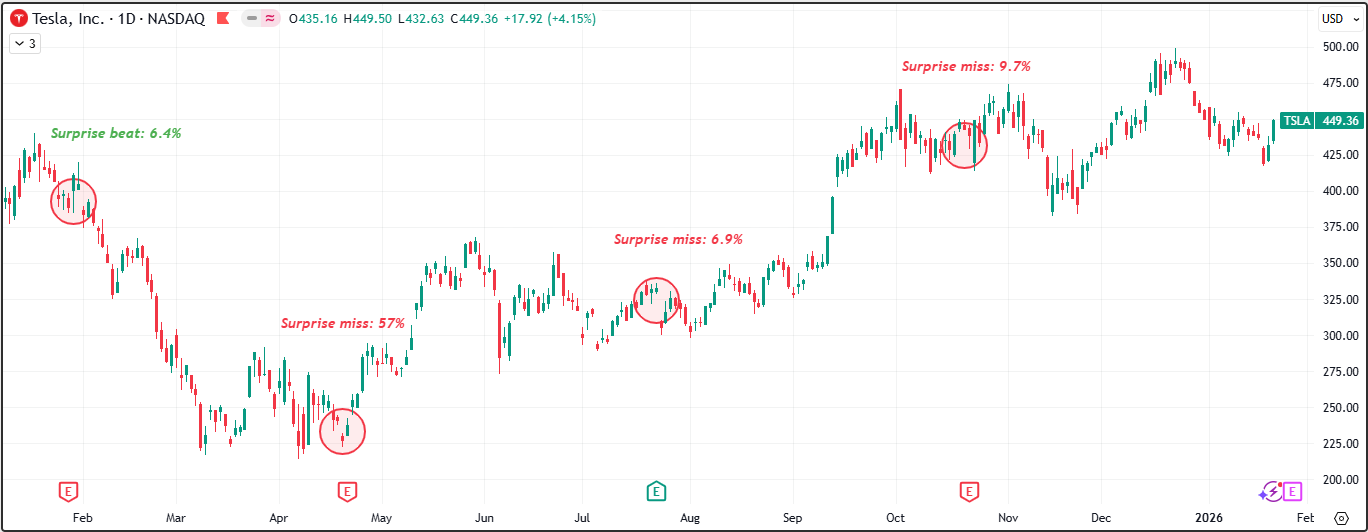Click the Apr time axis label
1368x532 pixels.
click(x=279, y=518)
